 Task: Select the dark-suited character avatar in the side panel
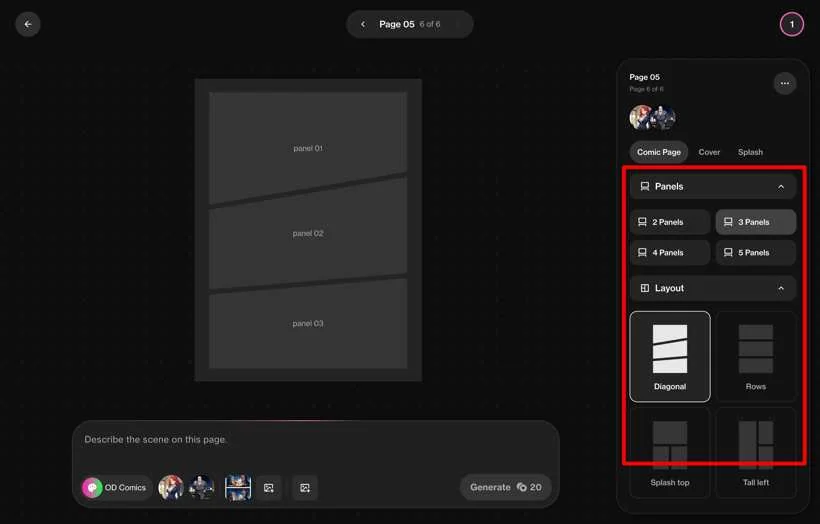click(x=664, y=117)
